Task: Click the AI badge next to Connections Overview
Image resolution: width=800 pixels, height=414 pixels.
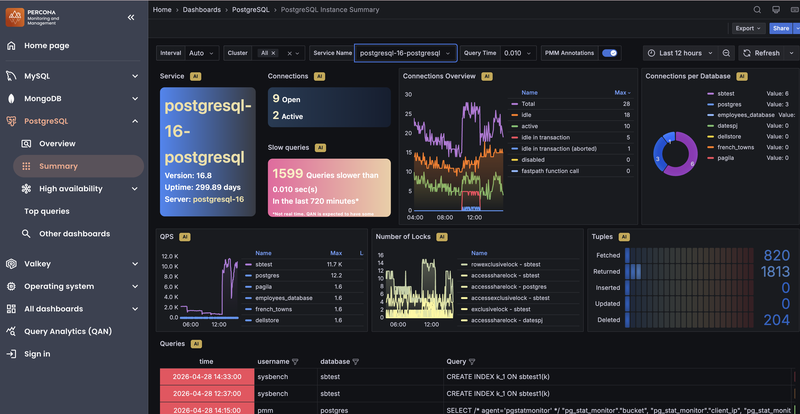Action: coord(487,76)
